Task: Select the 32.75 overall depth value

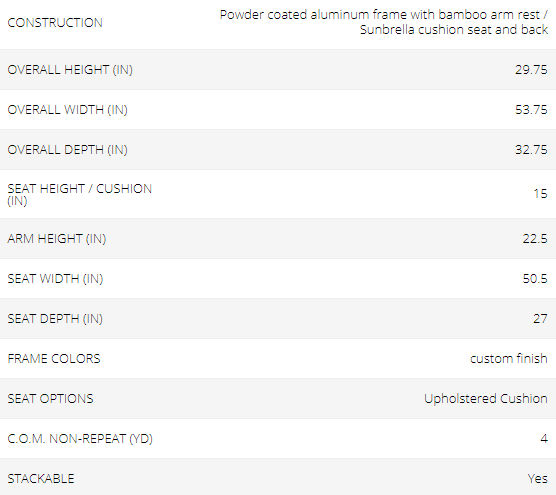Action: click(531, 150)
